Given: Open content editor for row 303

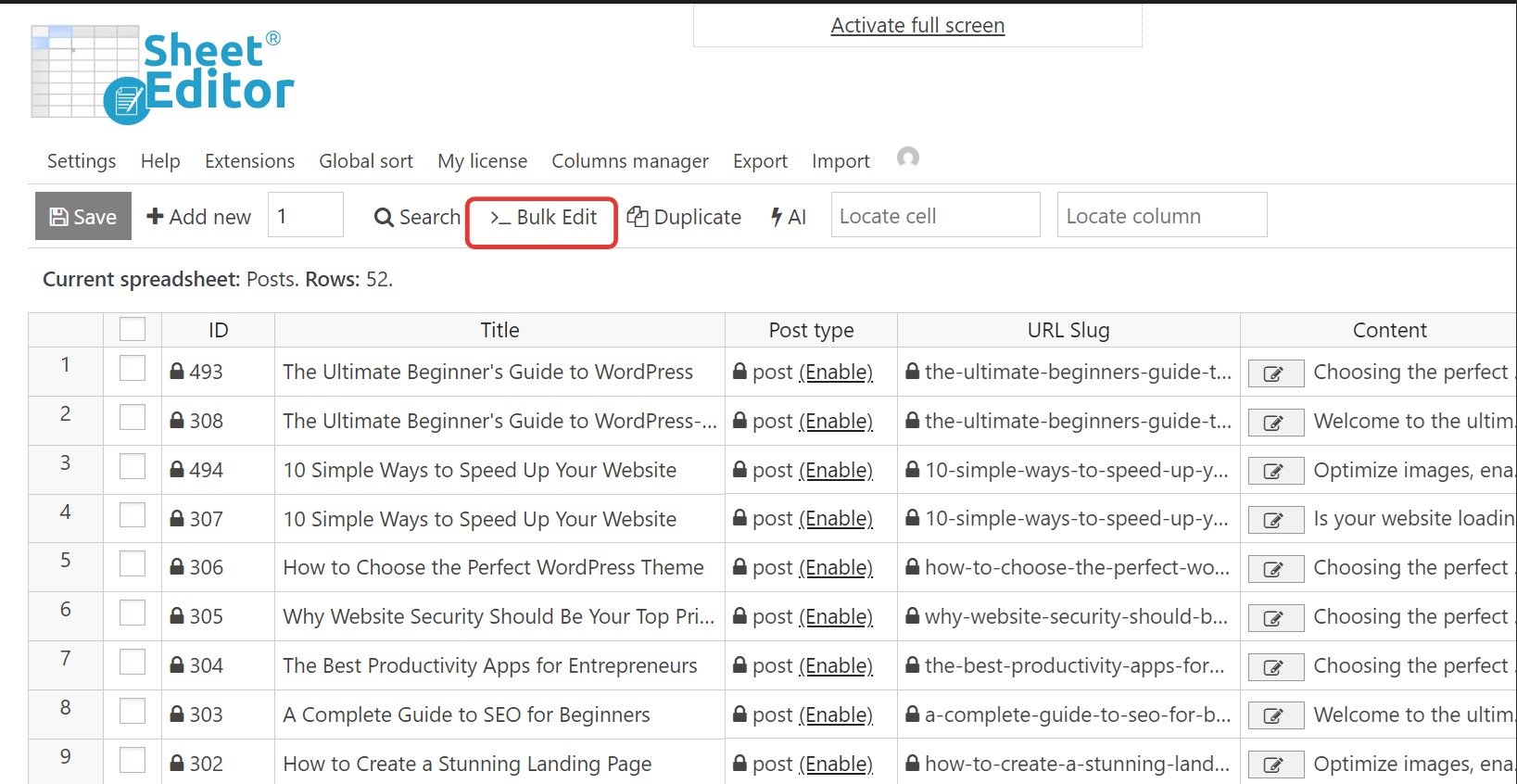Looking at the screenshot, I should click(x=1276, y=715).
